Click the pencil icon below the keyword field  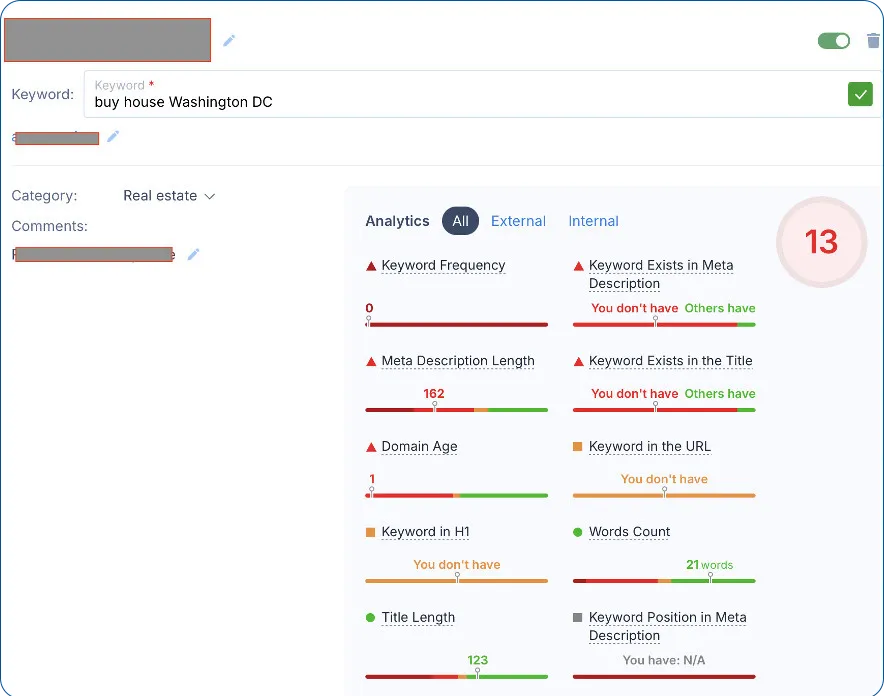(x=113, y=136)
